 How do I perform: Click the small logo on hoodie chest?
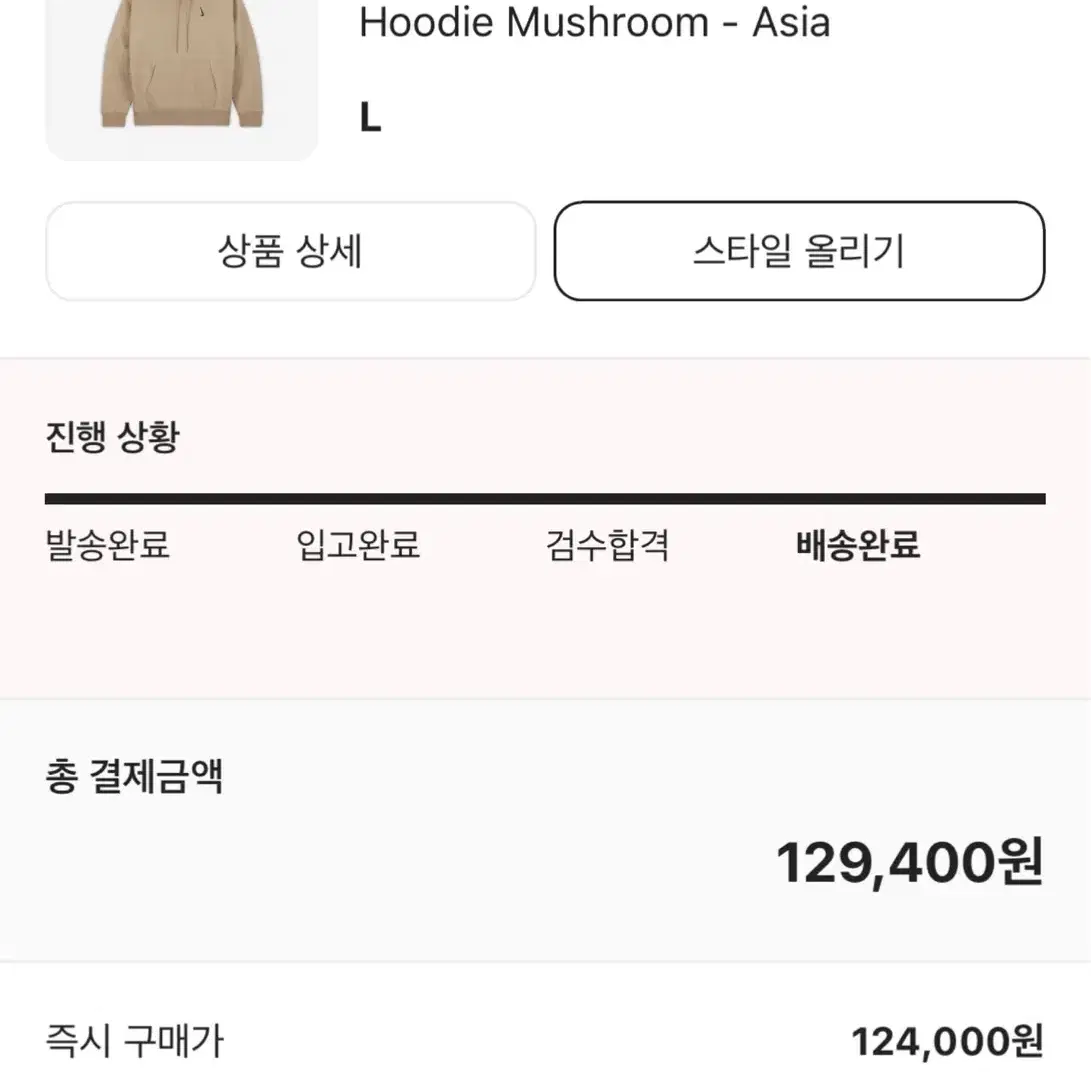202,12
